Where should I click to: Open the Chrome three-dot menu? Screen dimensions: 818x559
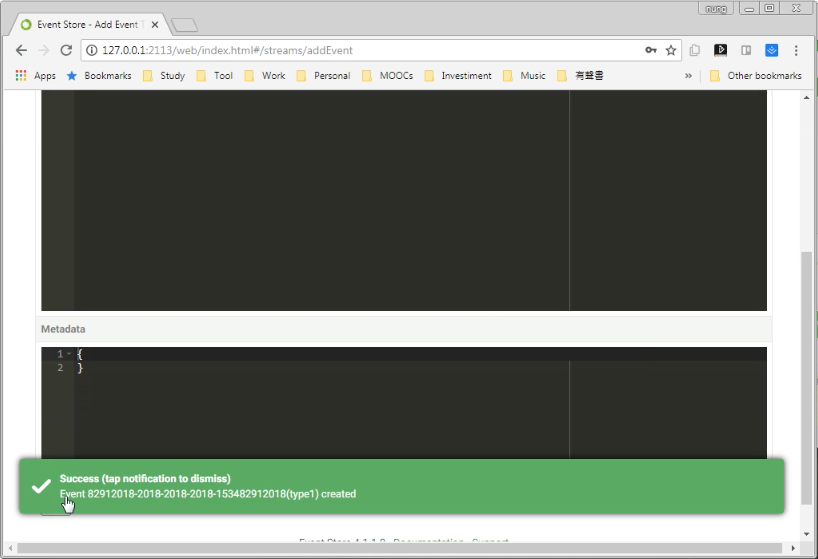(x=796, y=50)
